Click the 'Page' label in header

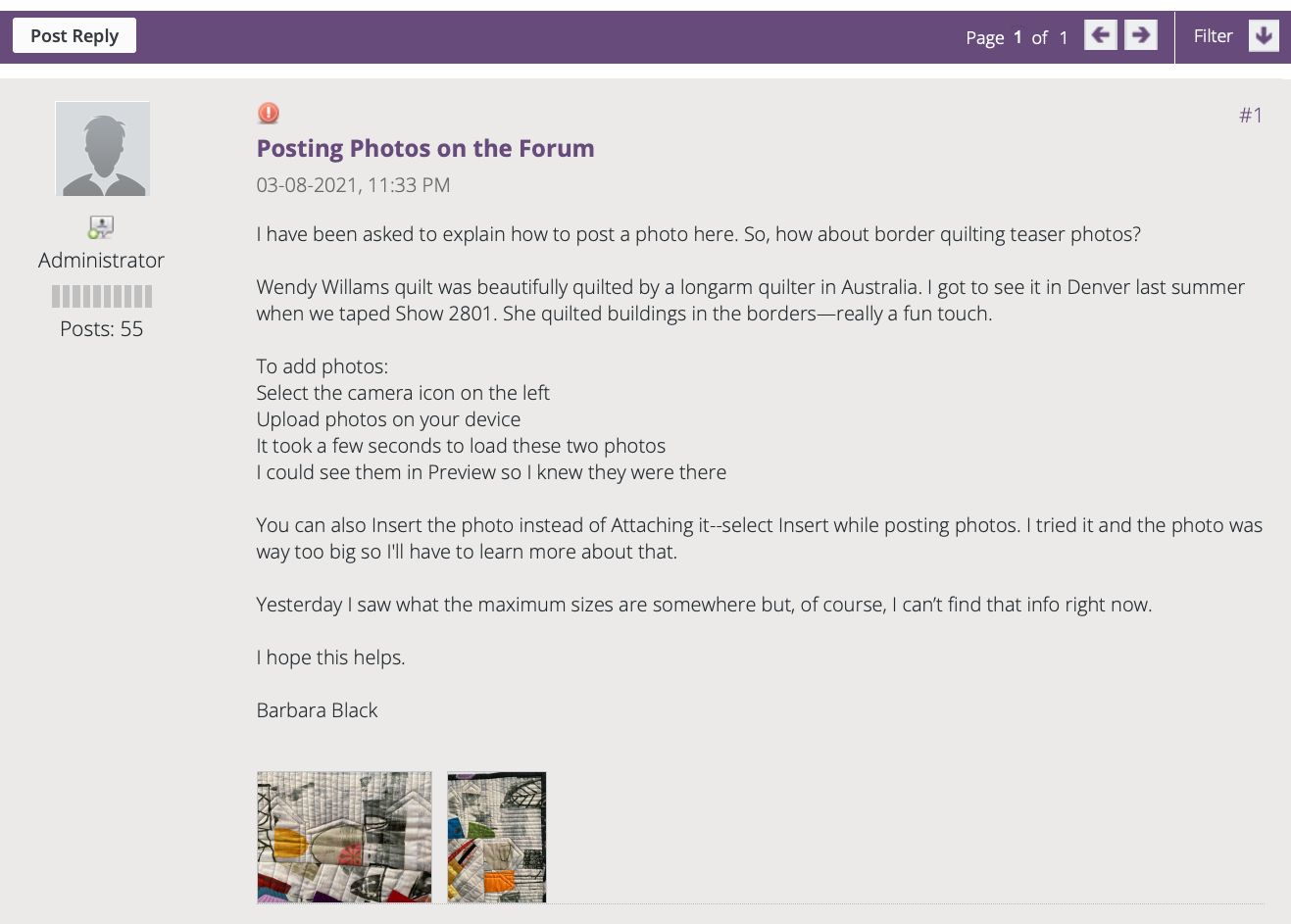(984, 37)
